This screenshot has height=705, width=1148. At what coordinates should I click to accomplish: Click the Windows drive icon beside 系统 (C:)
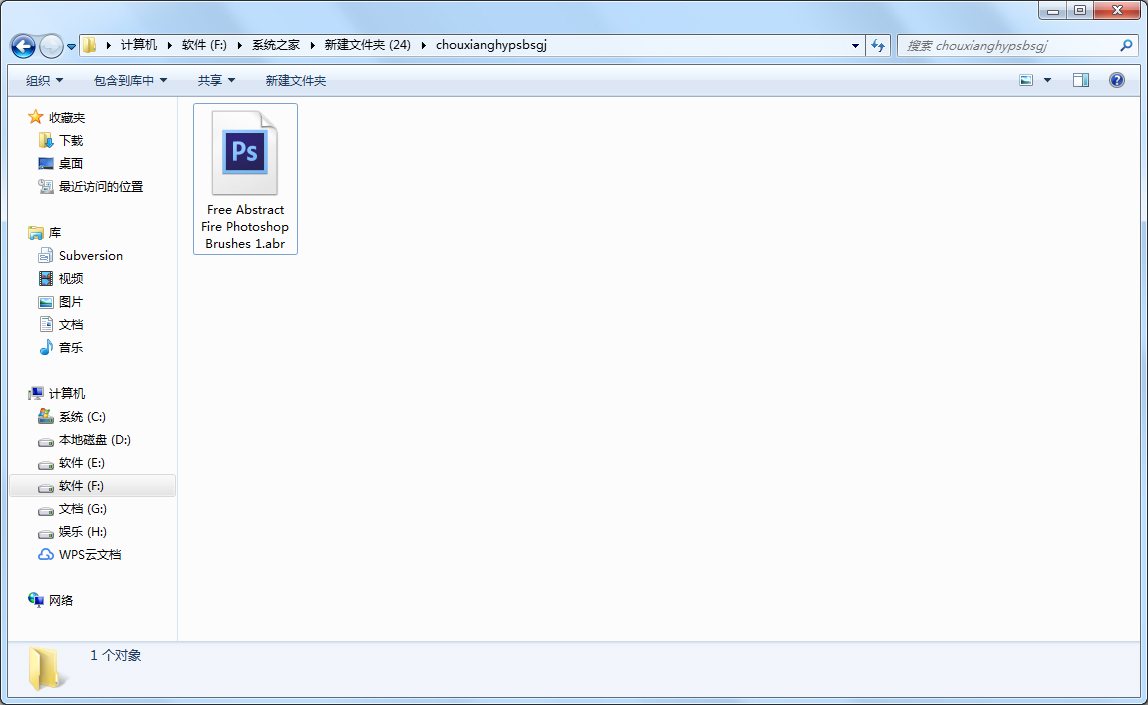tap(45, 416)
